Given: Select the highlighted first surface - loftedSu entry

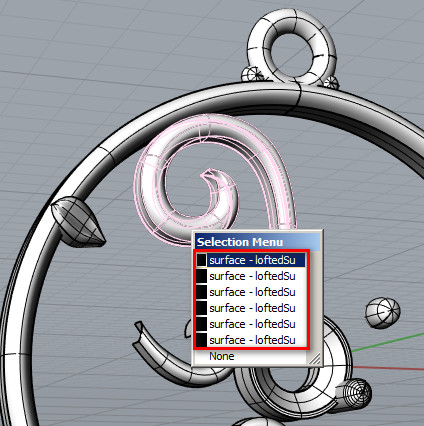Looking at the screenshot, I should (251, 260).
